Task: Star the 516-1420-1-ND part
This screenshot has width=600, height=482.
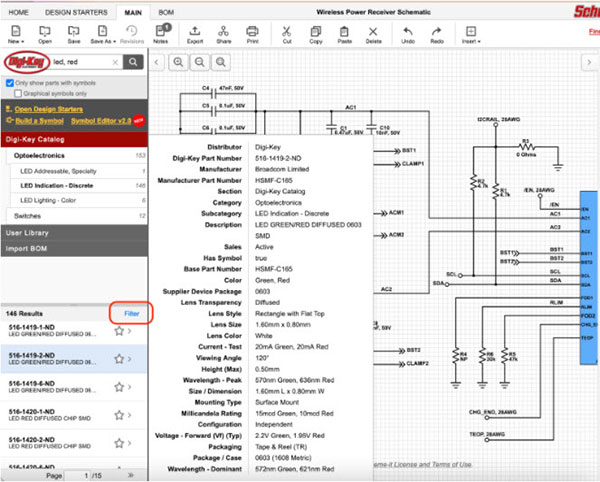Action: pyautogui.click(x=119, y=414)
